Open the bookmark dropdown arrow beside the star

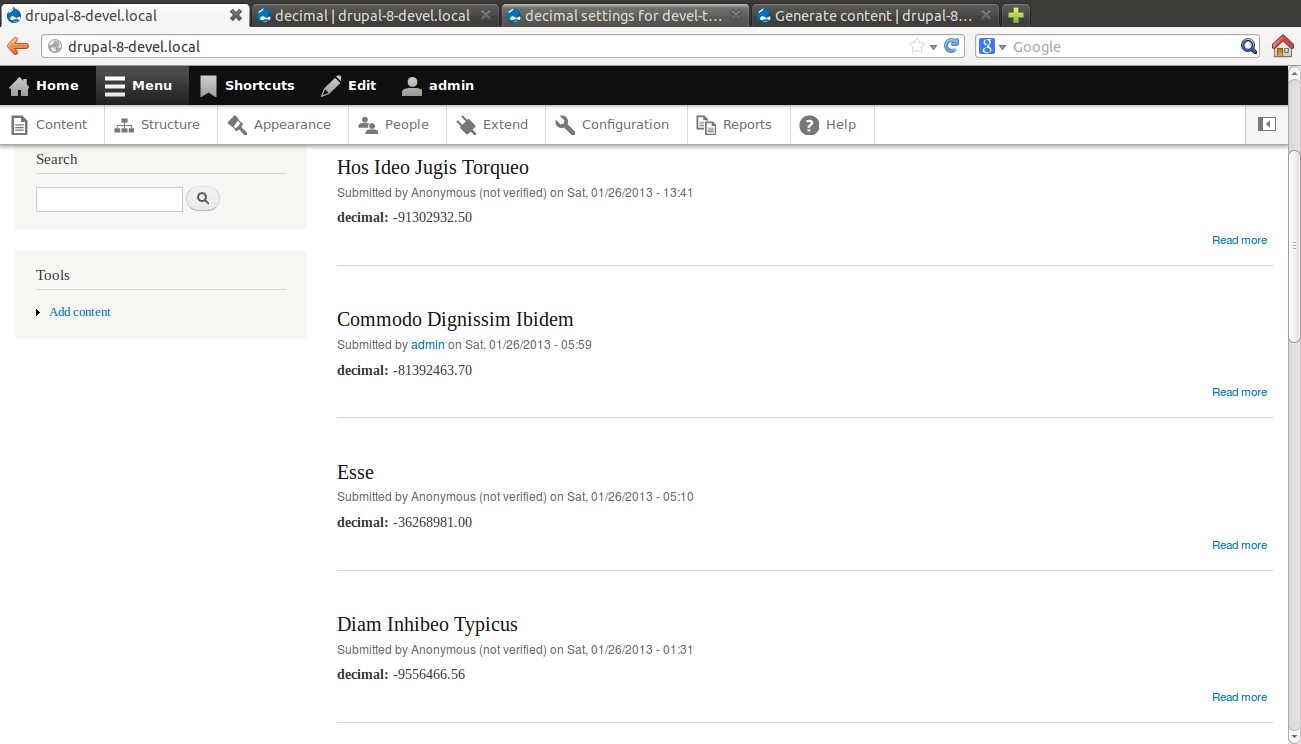(934, 46)
